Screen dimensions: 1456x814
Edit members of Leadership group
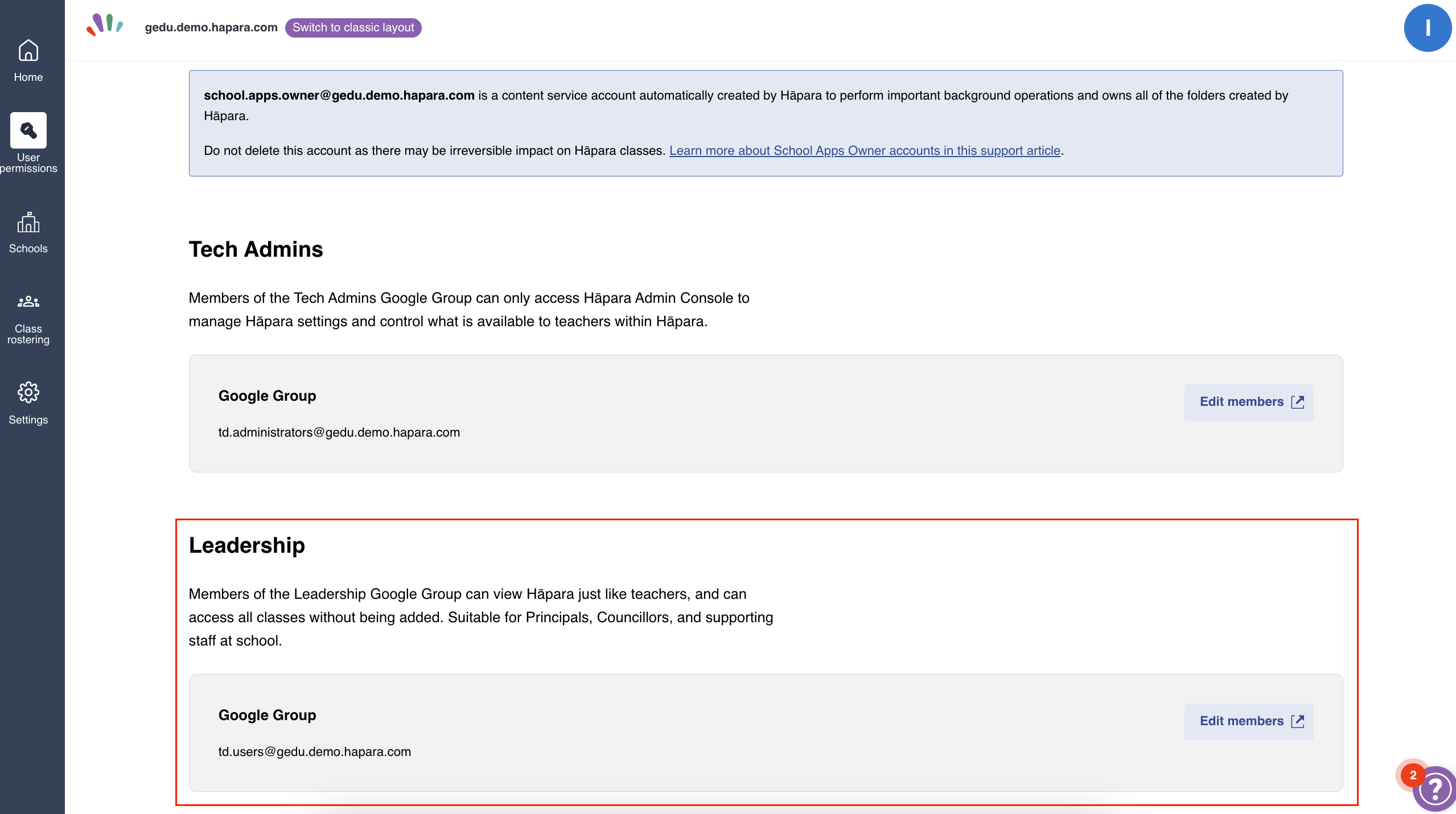pos(1249,721)
